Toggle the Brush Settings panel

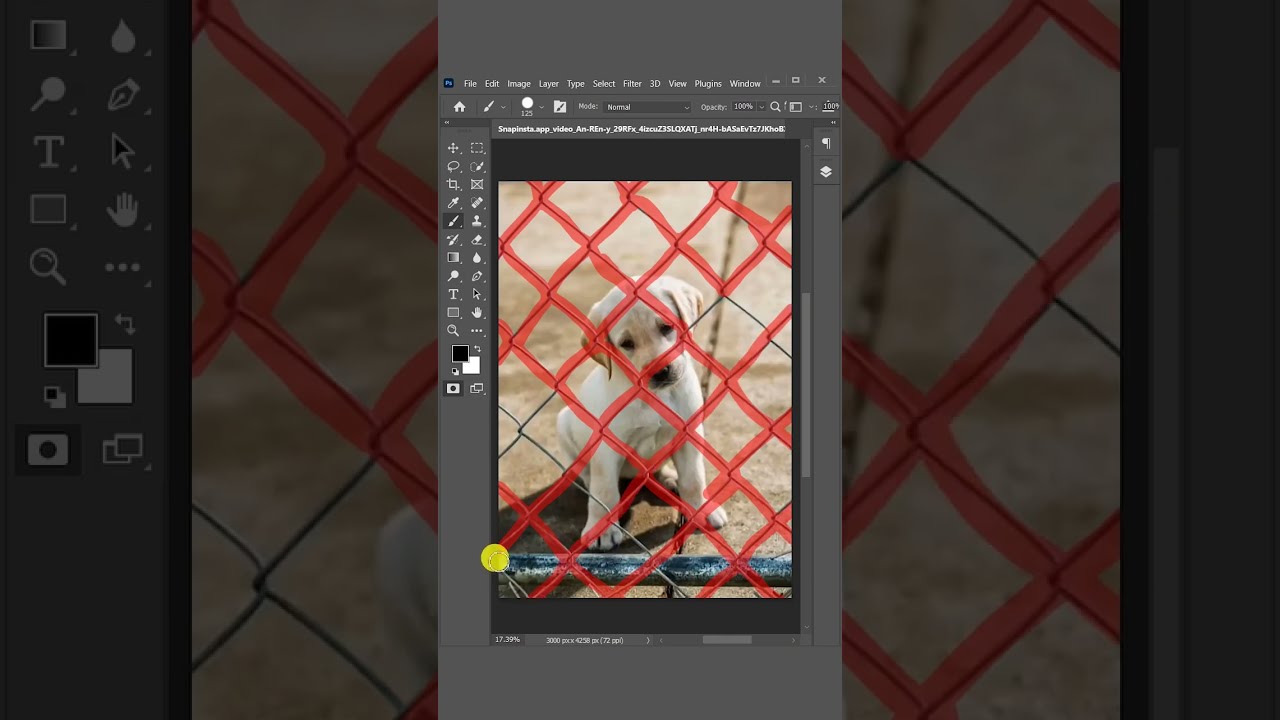tap(560, 107)
